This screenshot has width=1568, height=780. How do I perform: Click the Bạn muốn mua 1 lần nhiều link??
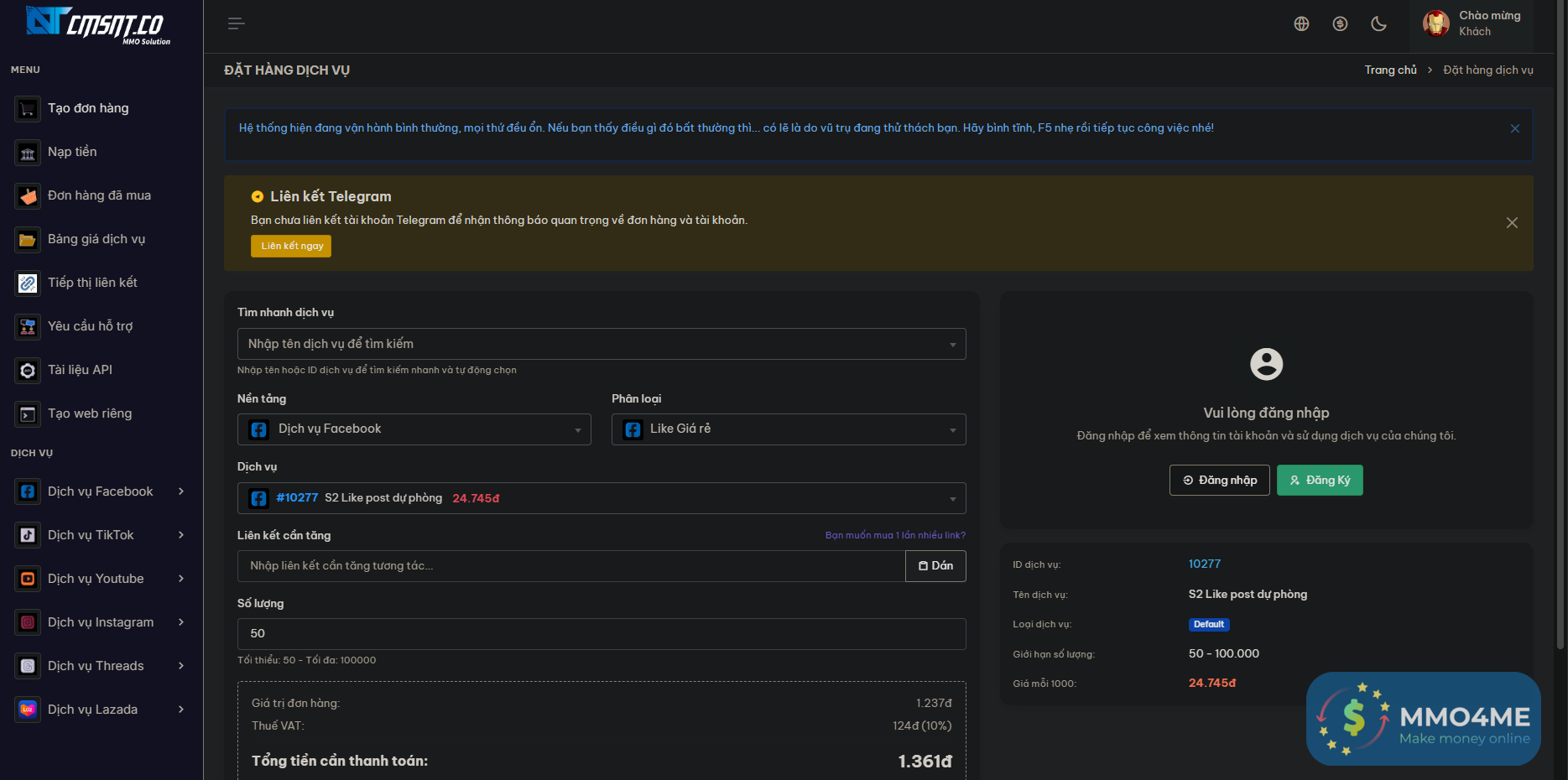coord(895,535)
